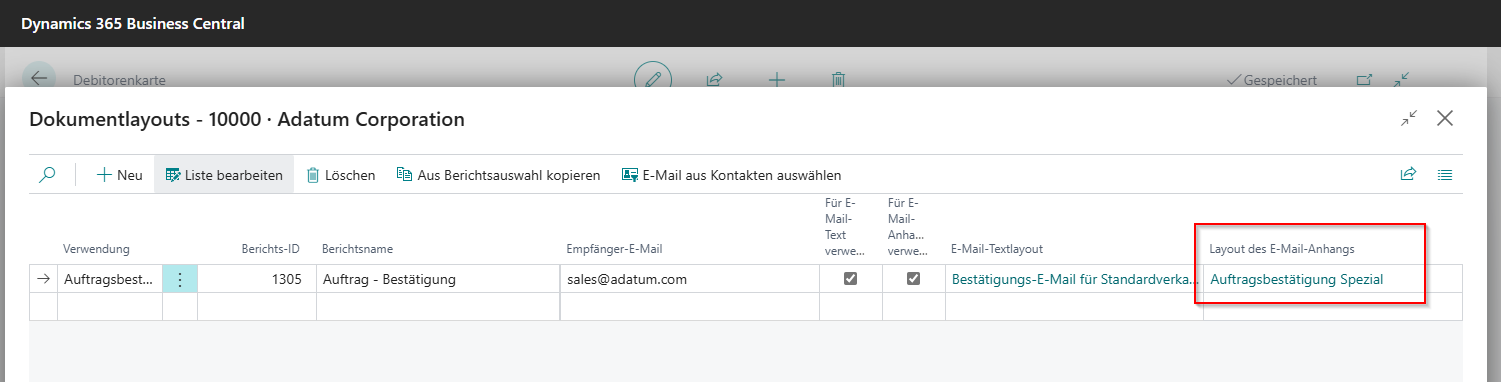Click the Gespeichert status indicator
Screen dimensions: 1501x382
(x=1271, y=80)
